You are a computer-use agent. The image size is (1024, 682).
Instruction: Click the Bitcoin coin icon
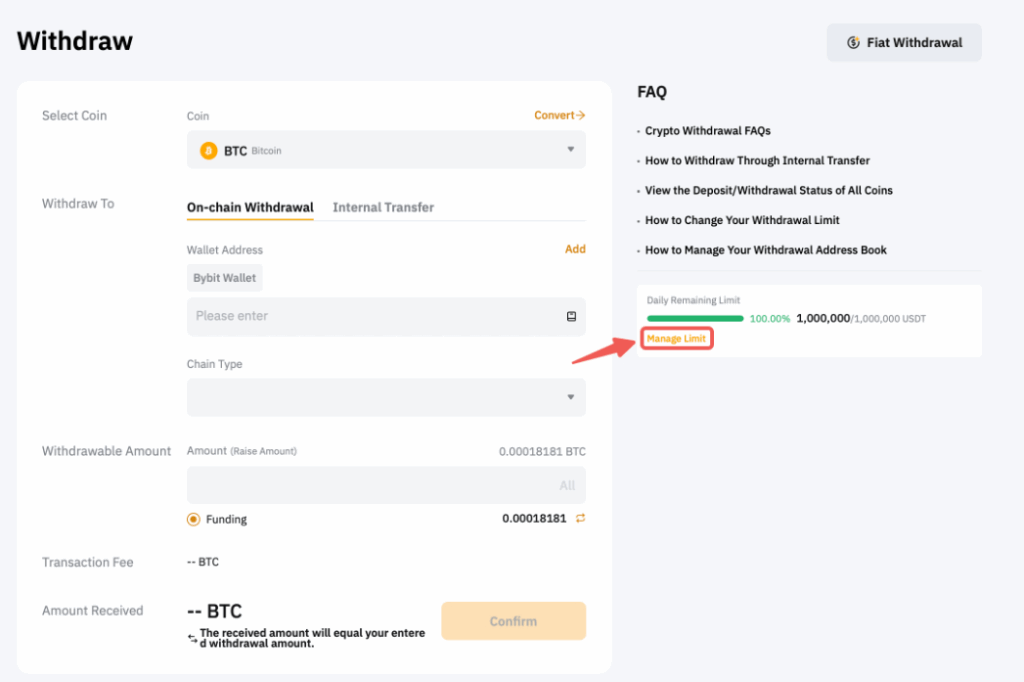coord(208,151)
